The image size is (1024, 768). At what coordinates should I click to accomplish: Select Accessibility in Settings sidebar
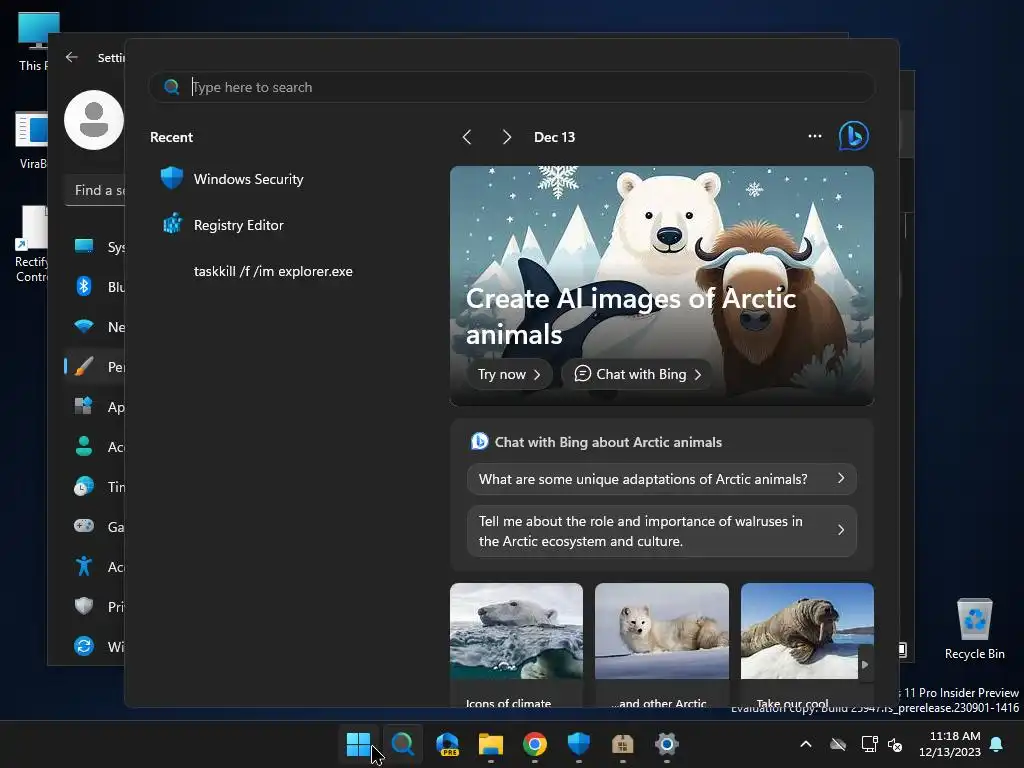(95, 566)
